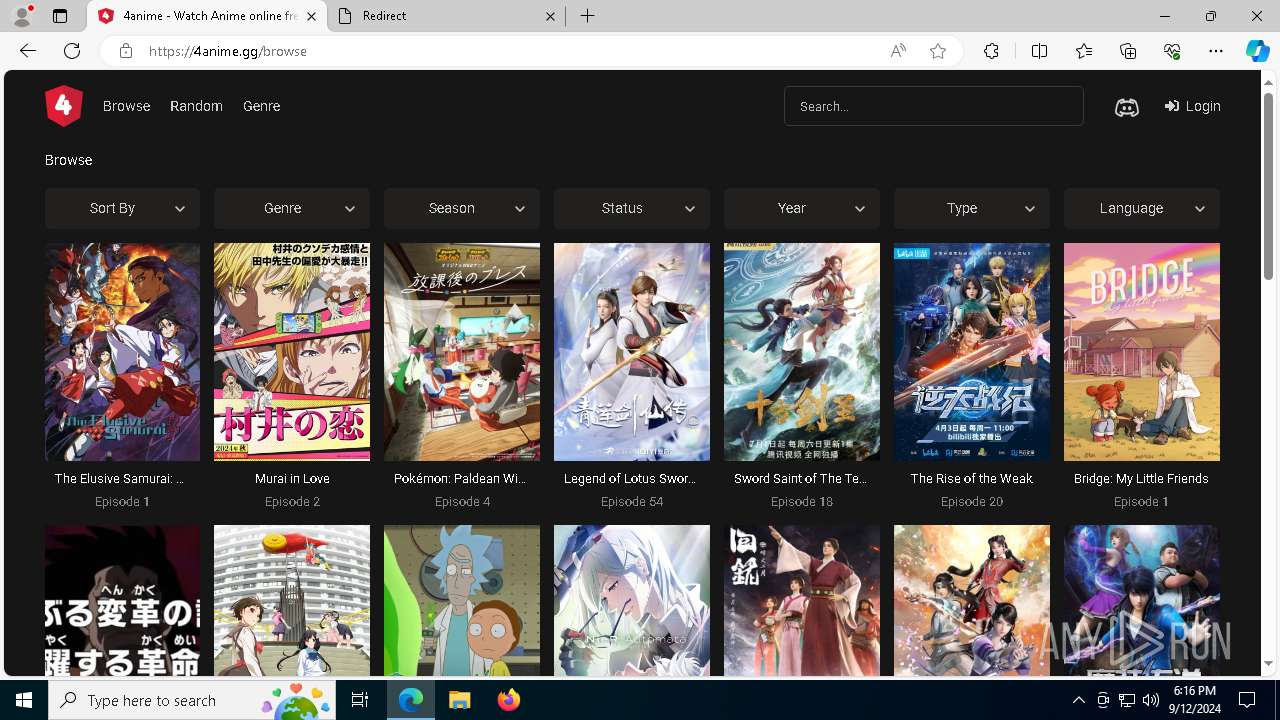Click the Login link

tap(1193, 106)
